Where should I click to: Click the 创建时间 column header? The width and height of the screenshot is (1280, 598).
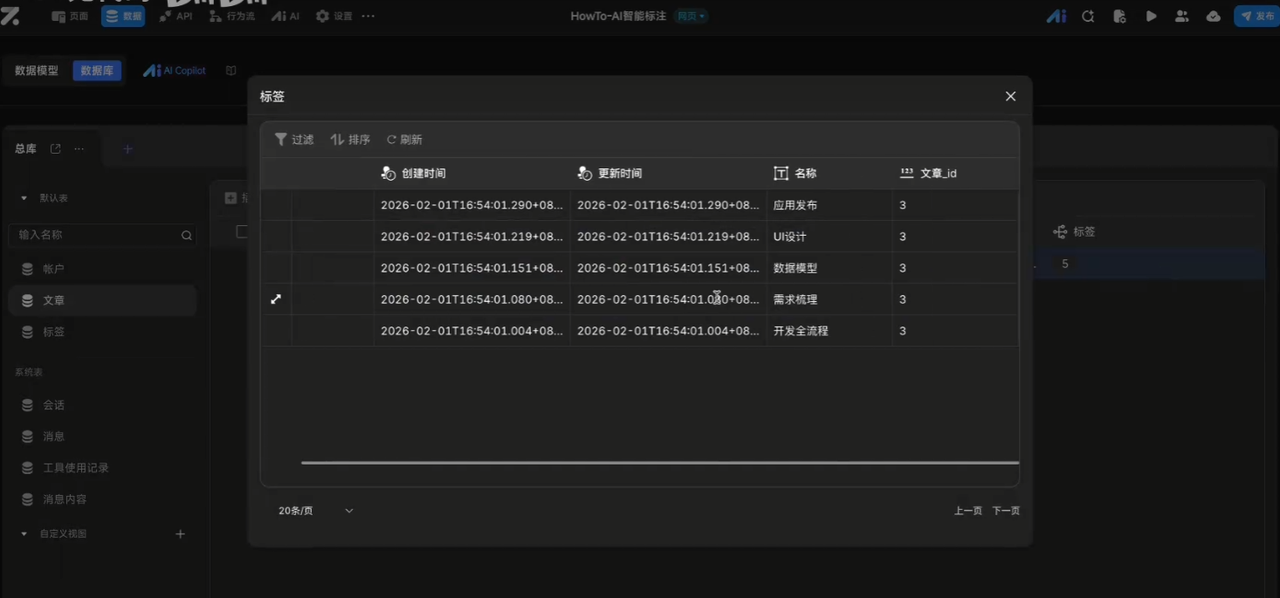(472, 173)
